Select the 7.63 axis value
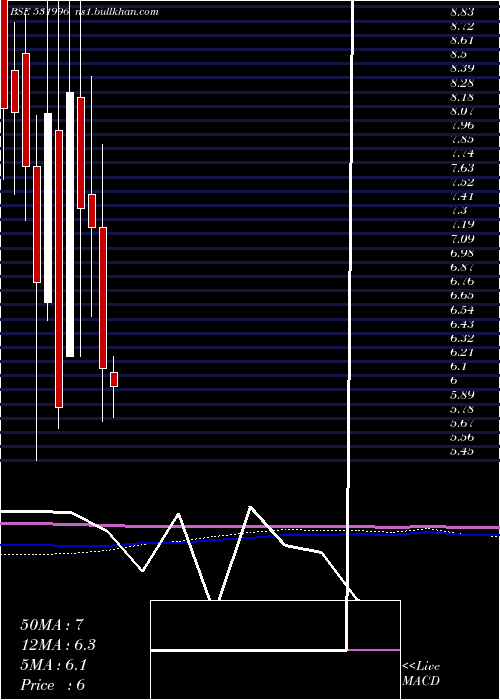The image size is (500, 700). click(462, 168)
